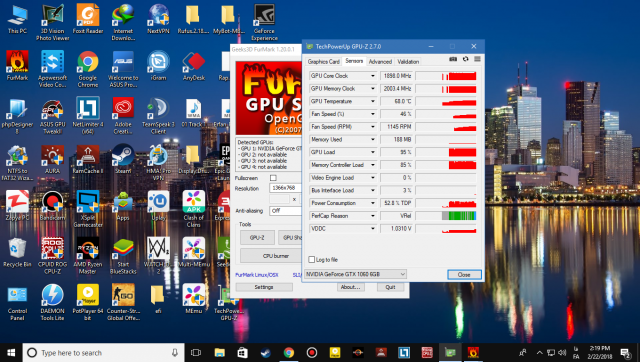Select the Sensors tab
Screen dimensions: 640x362
pyautogui.click(x=354, y=61)
